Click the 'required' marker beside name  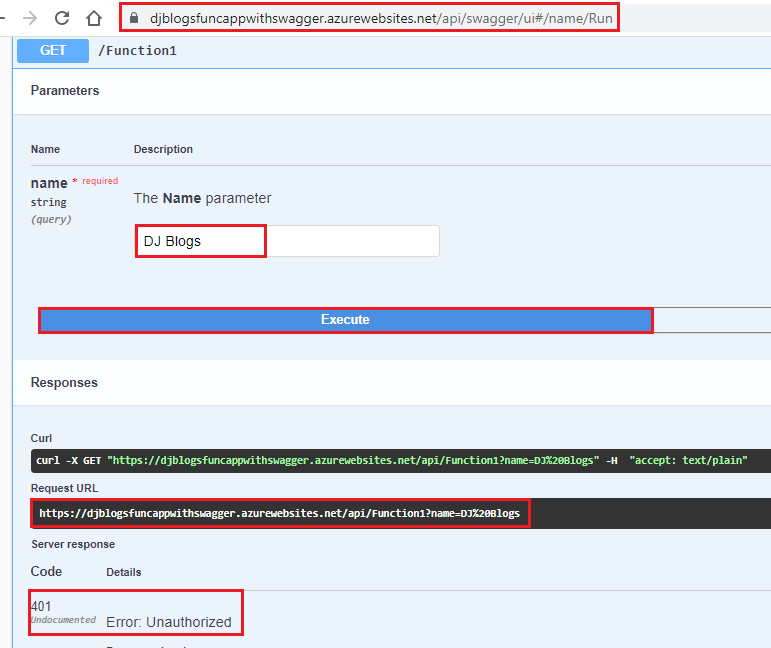tap(100, 181)
